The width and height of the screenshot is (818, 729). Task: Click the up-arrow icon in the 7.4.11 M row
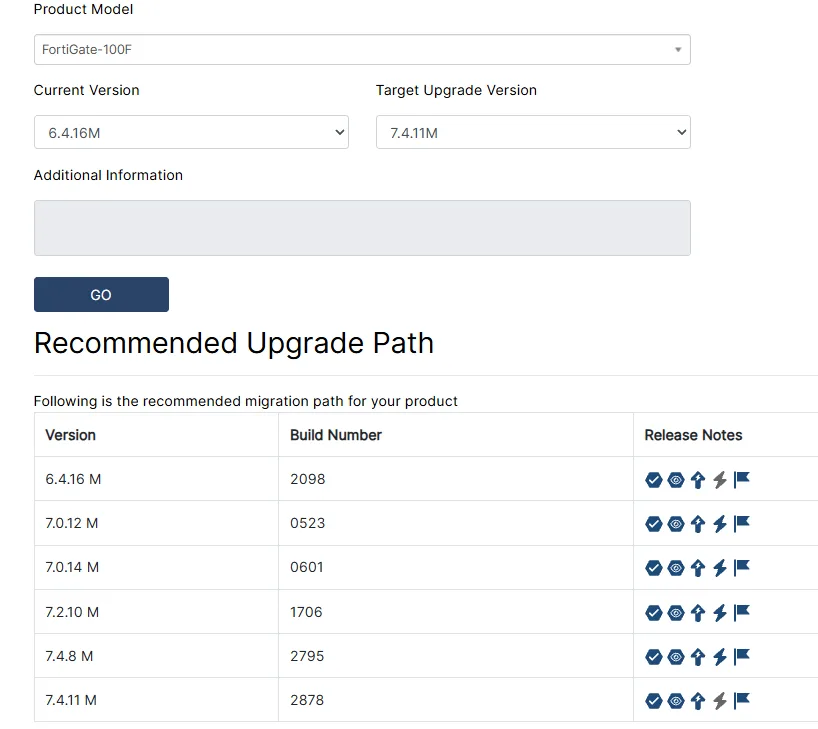(698, 701)
